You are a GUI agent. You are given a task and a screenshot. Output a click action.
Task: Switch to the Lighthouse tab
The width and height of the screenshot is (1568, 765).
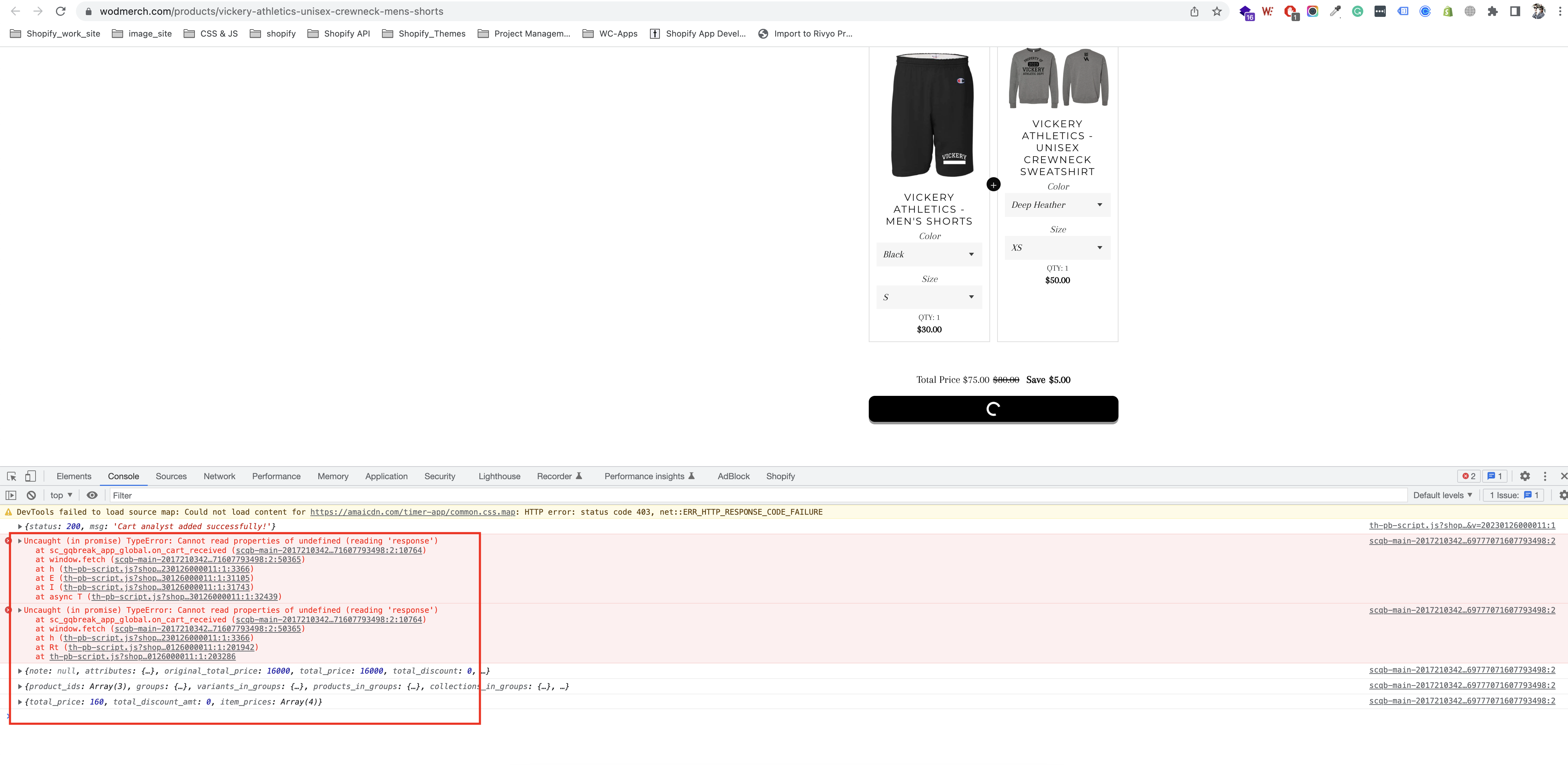499,476
